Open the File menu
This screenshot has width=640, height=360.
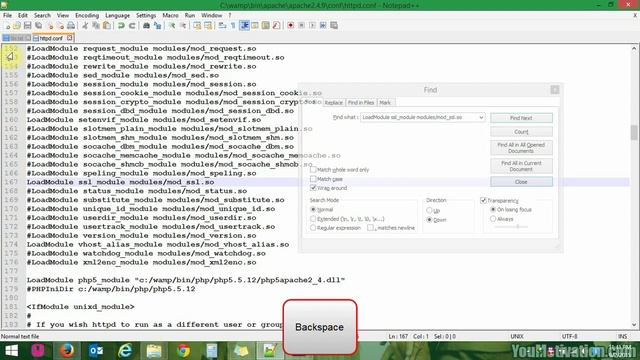[x=7, y=15]
